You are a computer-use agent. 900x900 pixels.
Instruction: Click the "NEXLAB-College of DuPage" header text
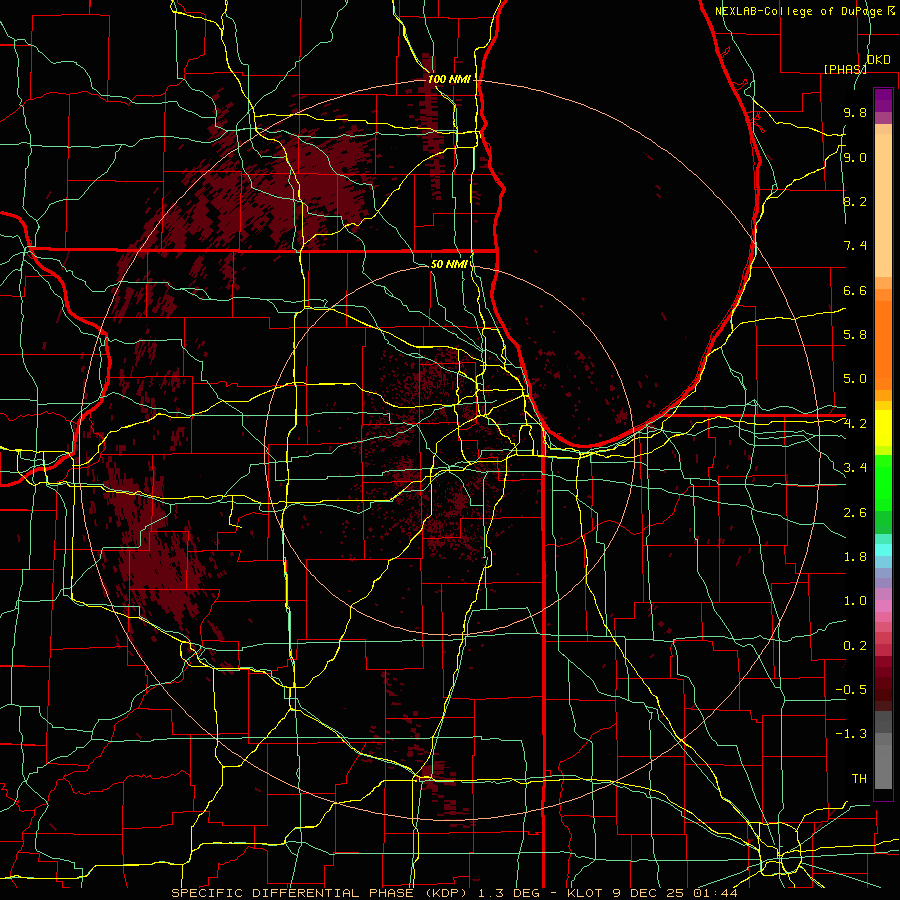tap(801, 11)
